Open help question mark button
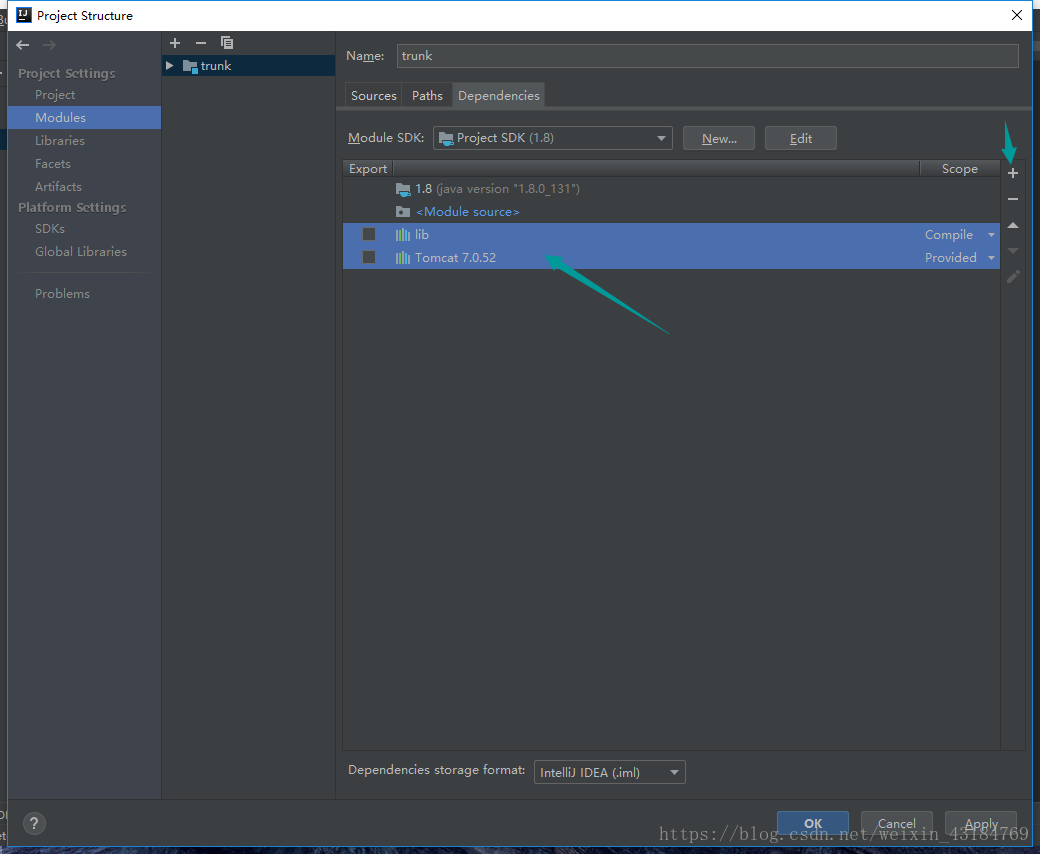The height and width of the screenshot is (854, 1040). [x=34, y=823]
